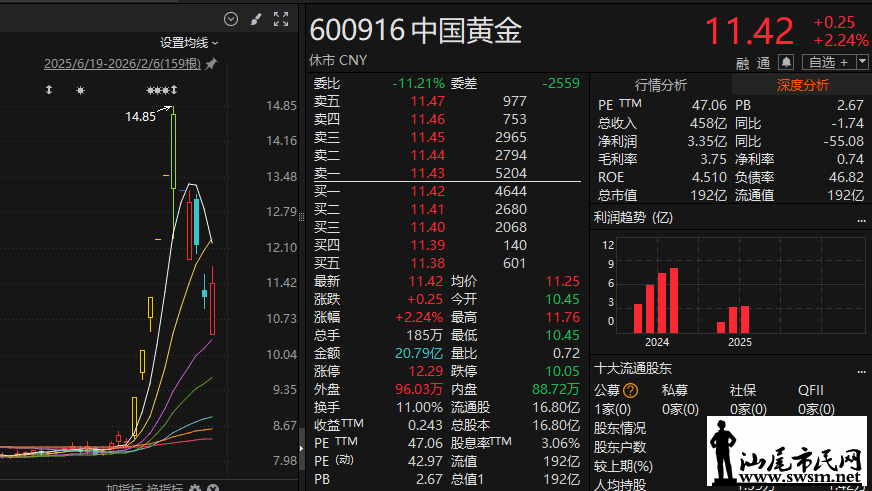Screen dimensions: 872x491
Task: Open more options for 利润趋势
Action: (x=859, y=218)
